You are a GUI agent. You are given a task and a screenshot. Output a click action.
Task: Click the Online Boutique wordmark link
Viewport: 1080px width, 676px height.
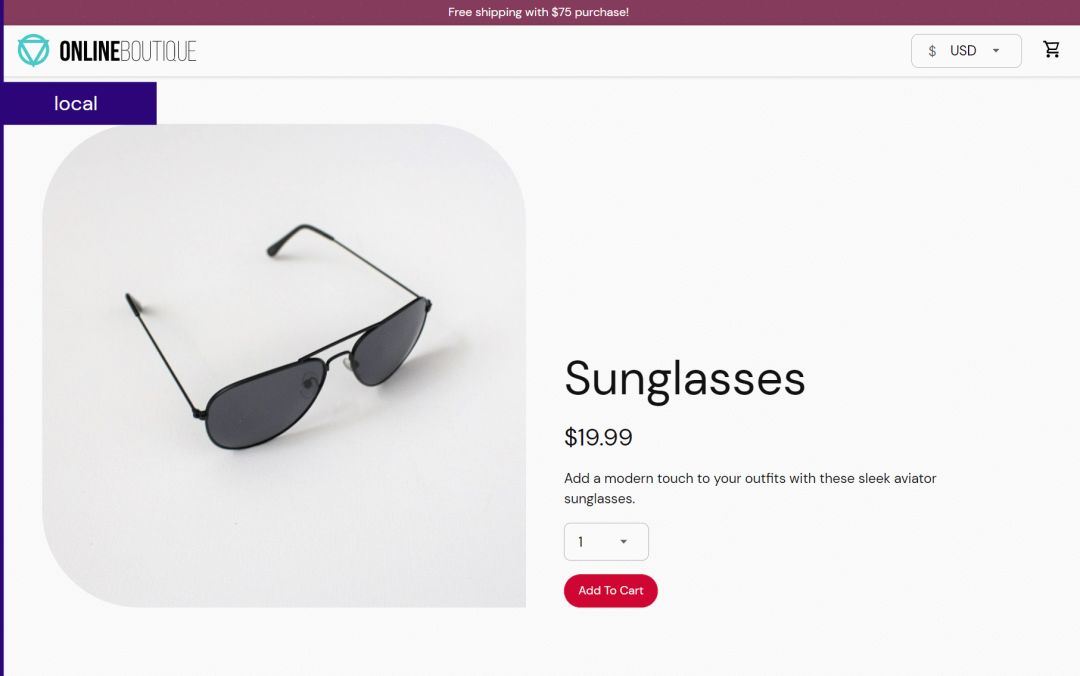tap(127, 51)
